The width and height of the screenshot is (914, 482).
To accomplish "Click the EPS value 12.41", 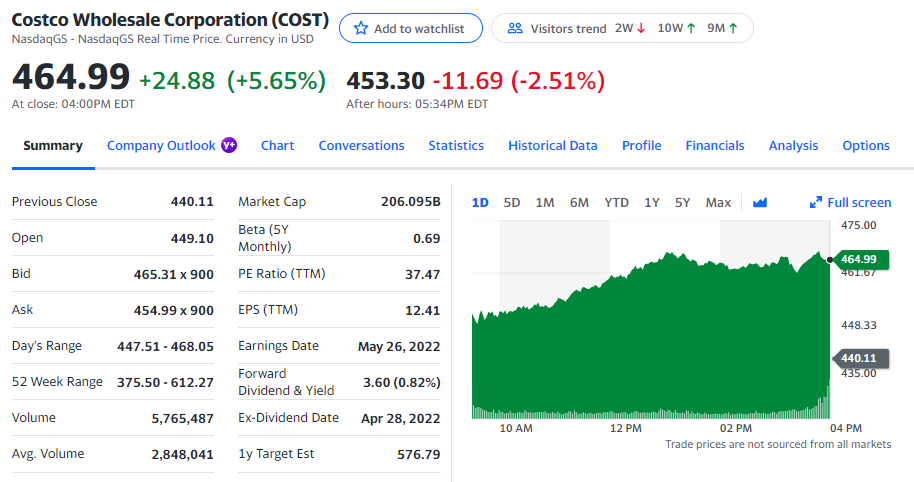I will click(x=423, y=311).
